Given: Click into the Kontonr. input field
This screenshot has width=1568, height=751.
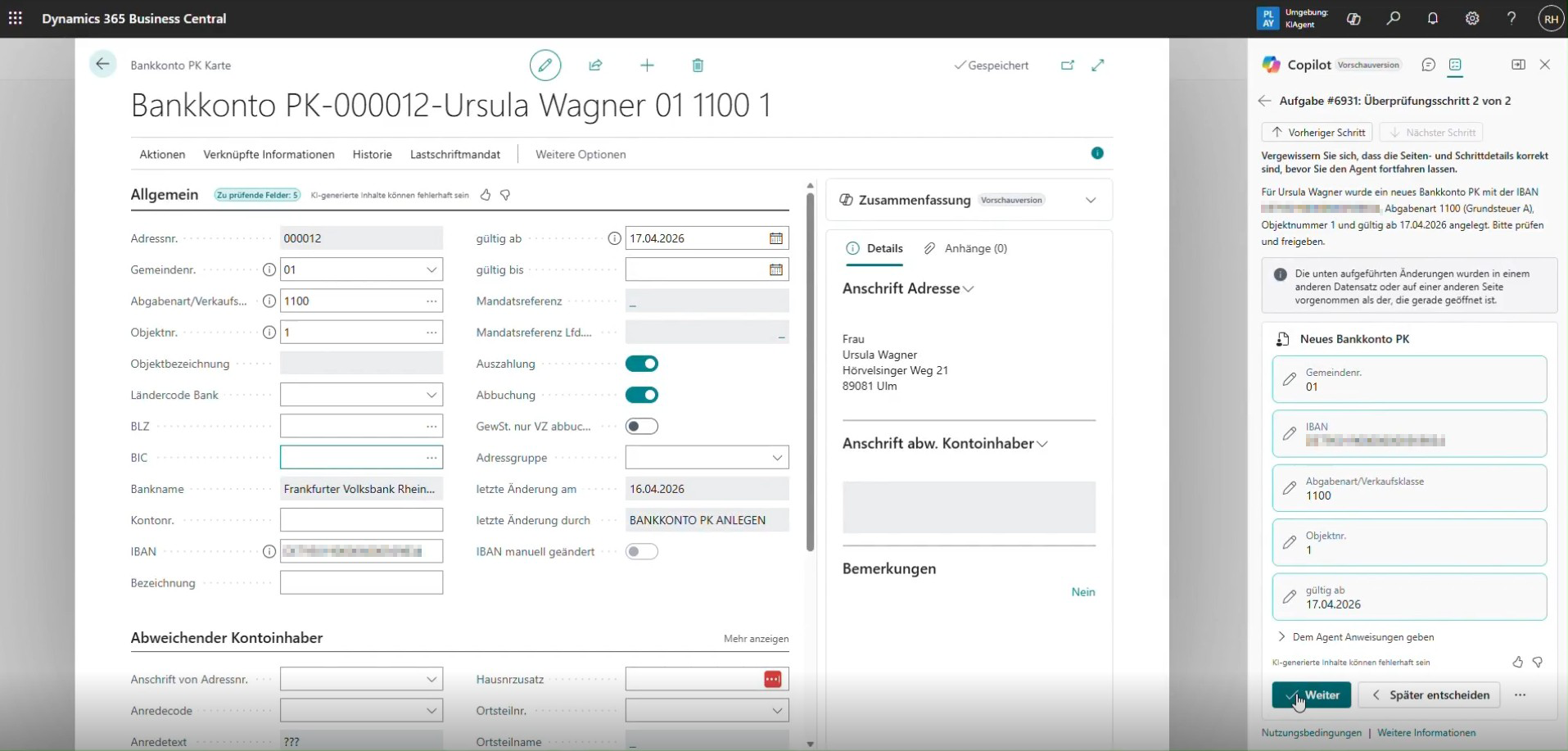Looking at the screenshot, I should 361,520.
